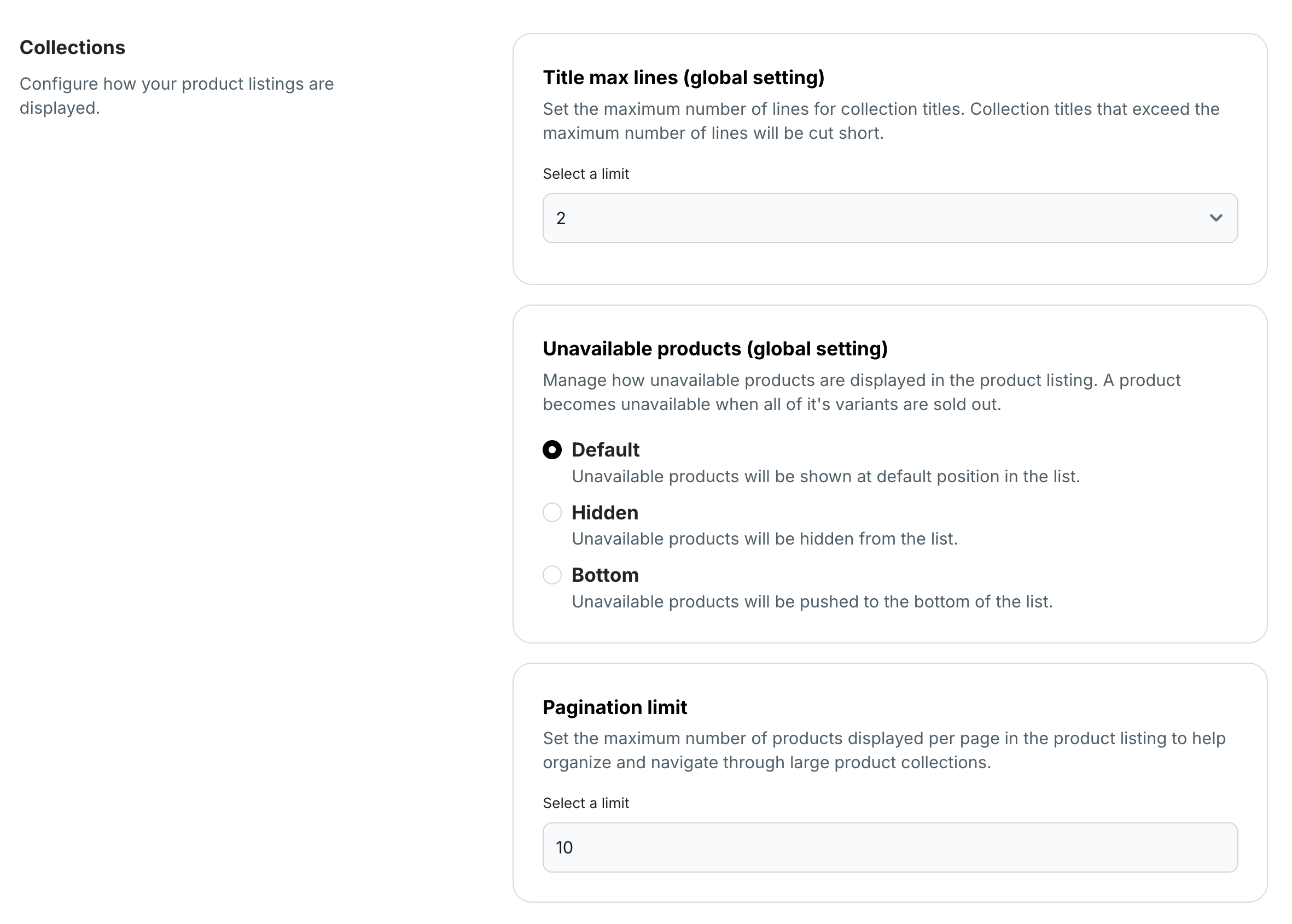Click the chevron arrow in Title max lines select
The image size is (1292, 924).
[x=1215, y=218]
